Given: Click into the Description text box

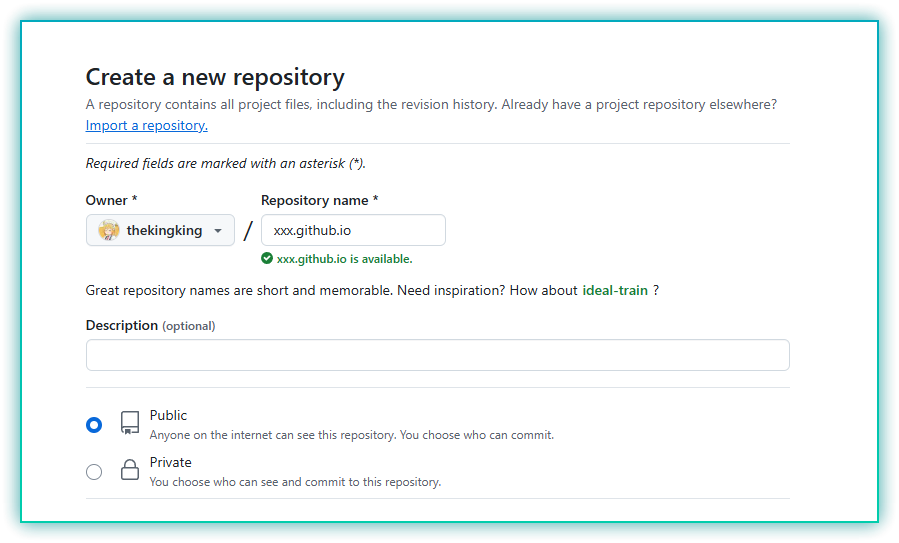Looking at the screenshot, I should tap(437, 355).
